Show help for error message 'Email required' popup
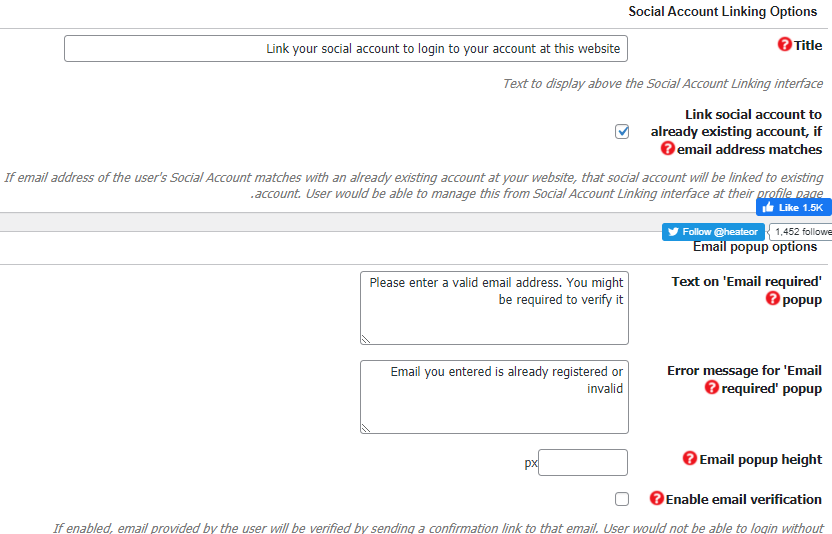This screenshot has height=534, width=832. (712, 388)
